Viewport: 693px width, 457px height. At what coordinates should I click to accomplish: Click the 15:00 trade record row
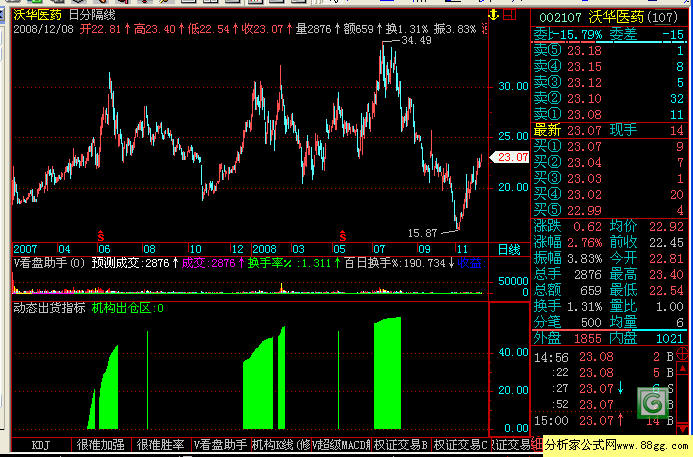click(604, 420)
